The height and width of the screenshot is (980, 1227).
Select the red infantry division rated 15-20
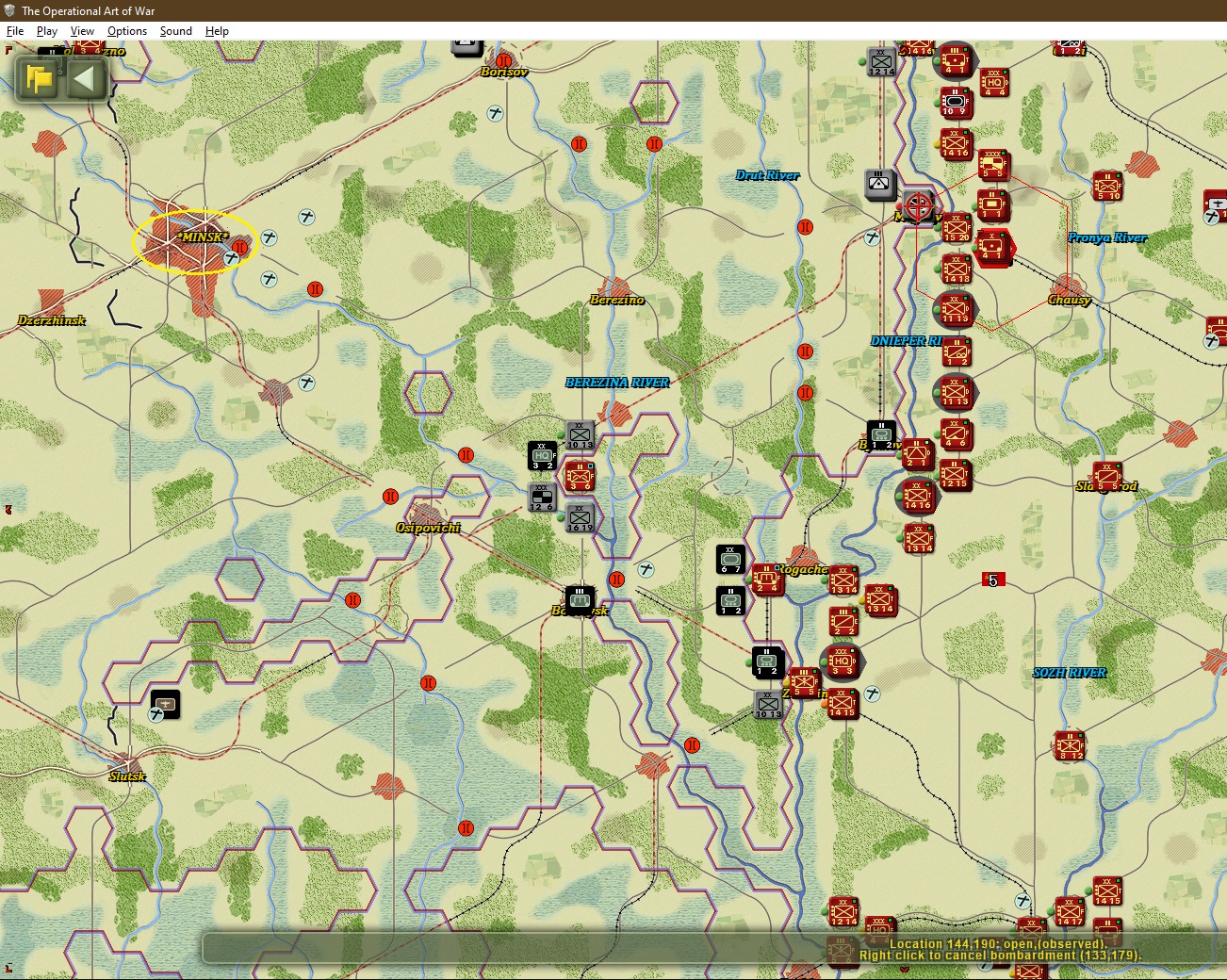coord(957,227)
